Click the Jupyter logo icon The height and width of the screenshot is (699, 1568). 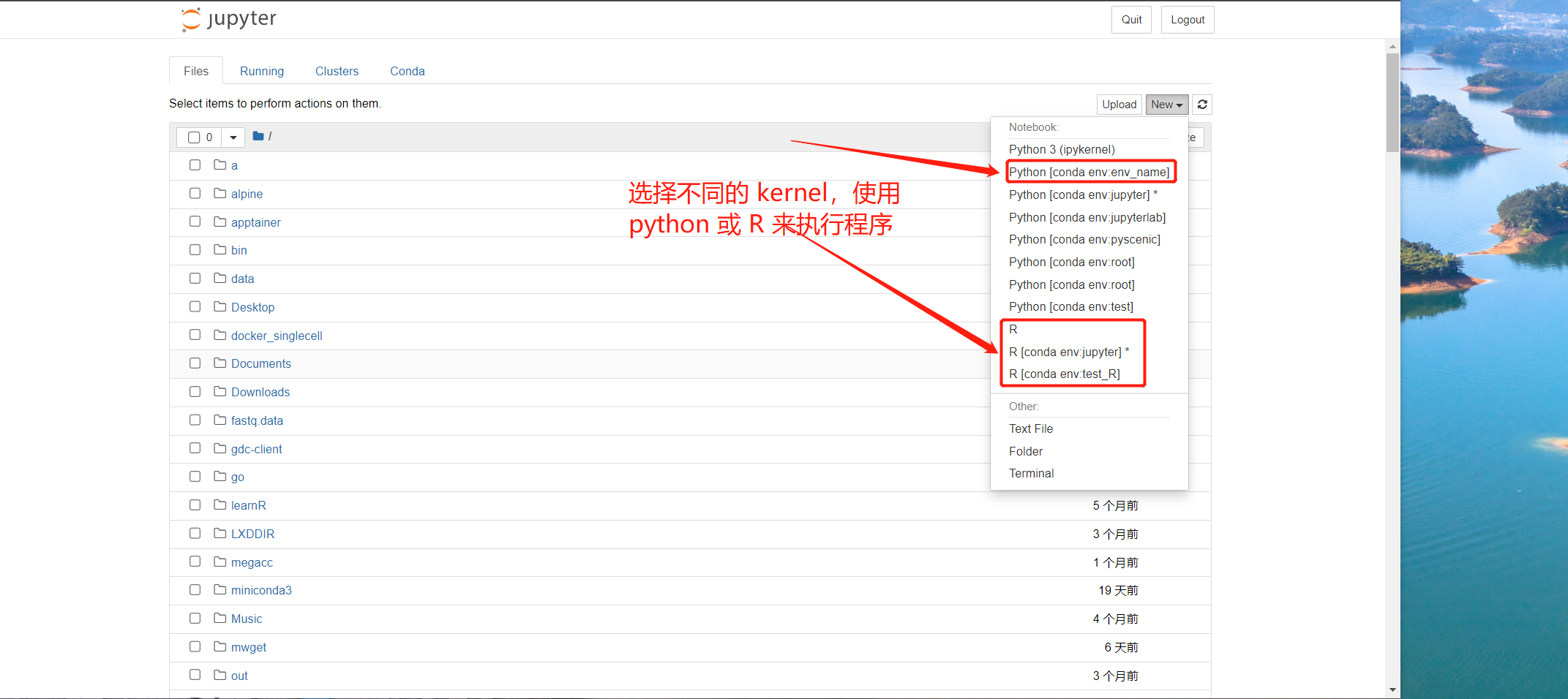[190, 20]
